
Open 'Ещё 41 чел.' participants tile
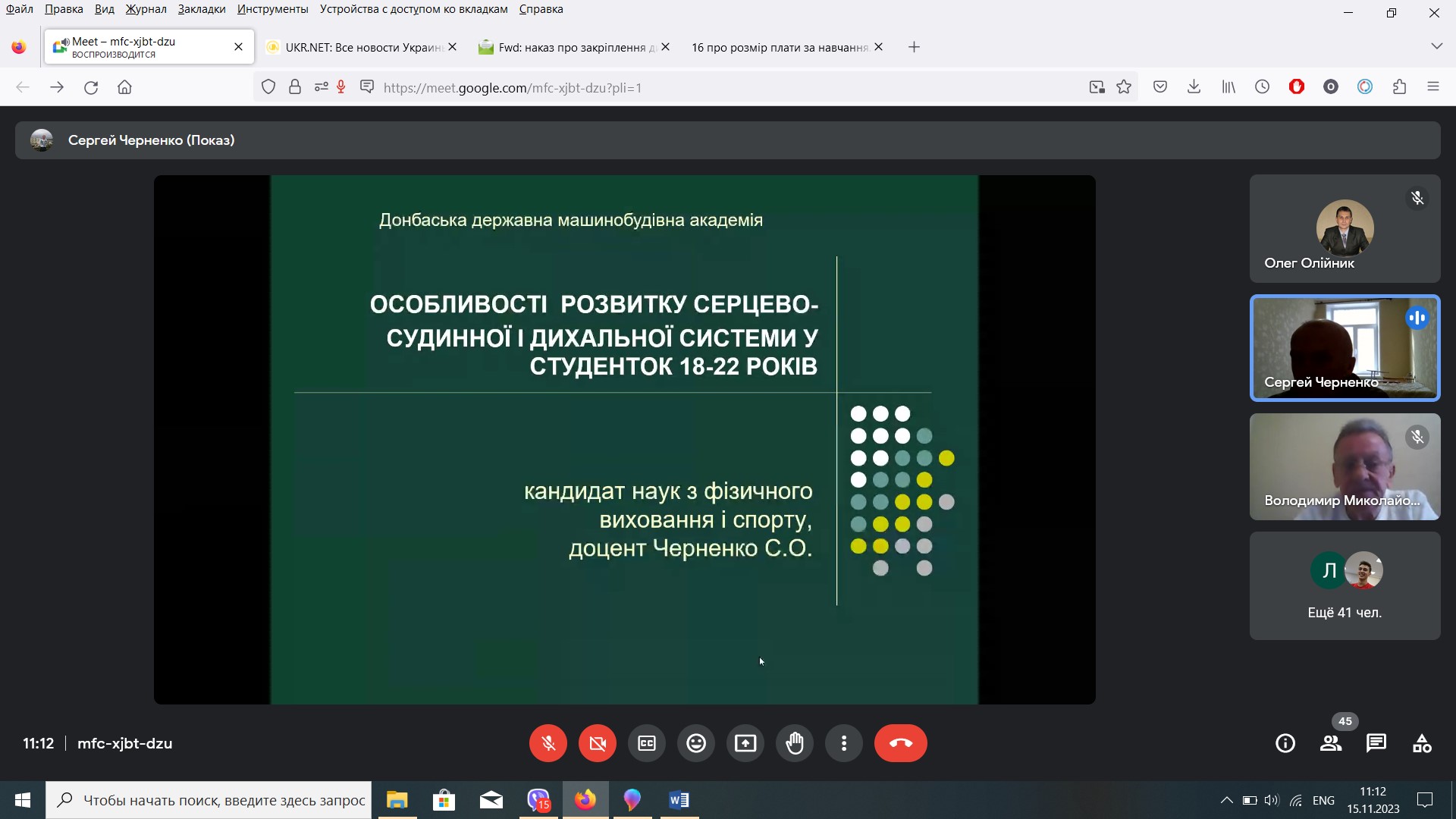1345,585
